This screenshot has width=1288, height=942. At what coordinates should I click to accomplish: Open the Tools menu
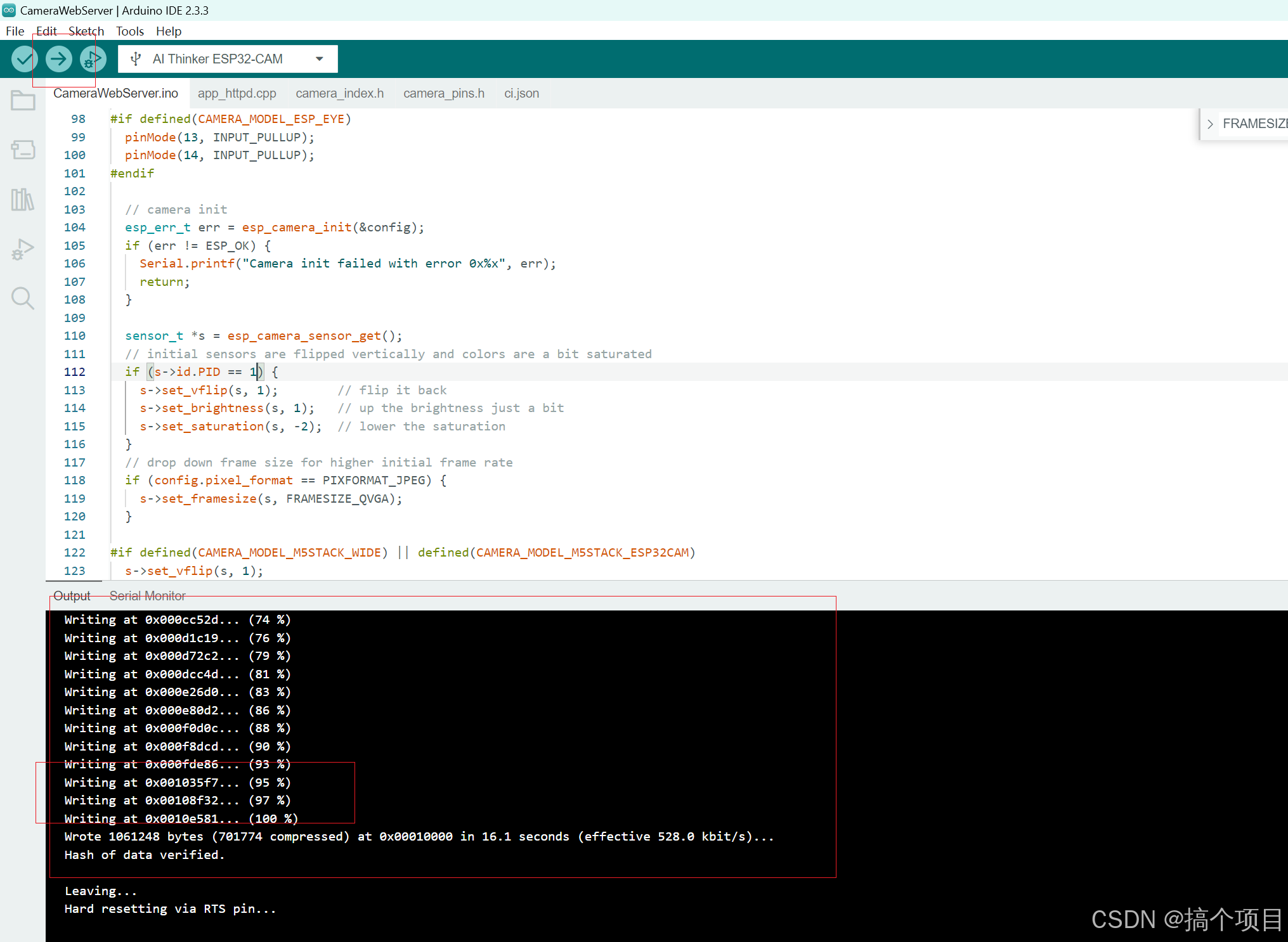[129, 31]
